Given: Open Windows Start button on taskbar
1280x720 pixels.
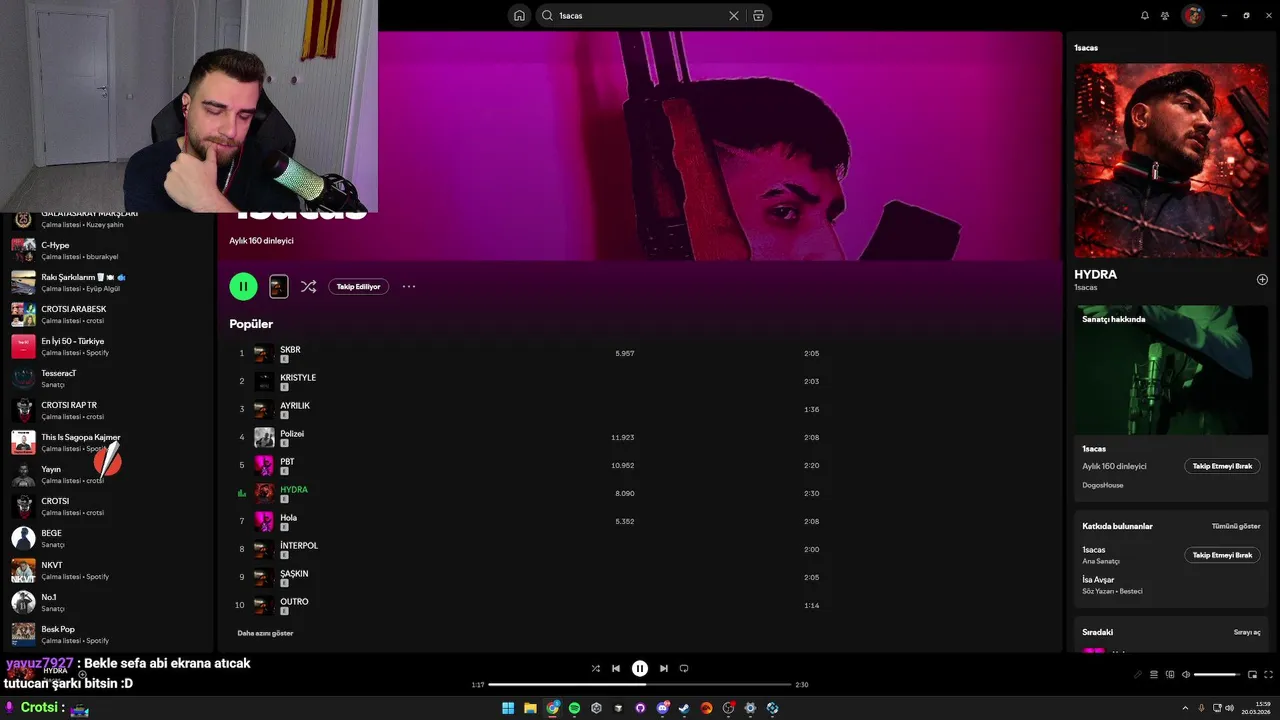Looking at the screenshot, I should [x=508, y=708].
